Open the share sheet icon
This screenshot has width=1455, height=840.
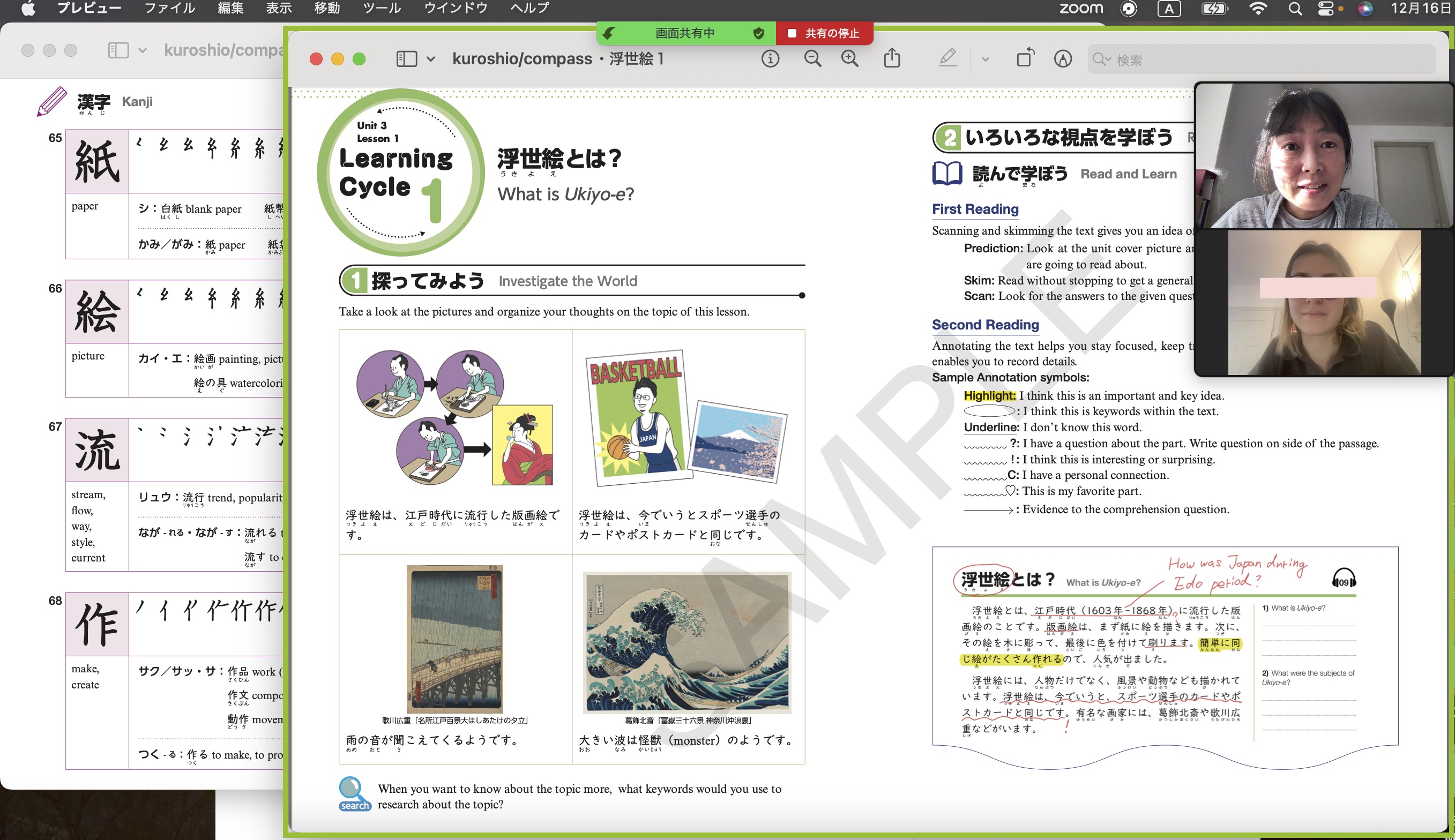[x=892, y=58]
